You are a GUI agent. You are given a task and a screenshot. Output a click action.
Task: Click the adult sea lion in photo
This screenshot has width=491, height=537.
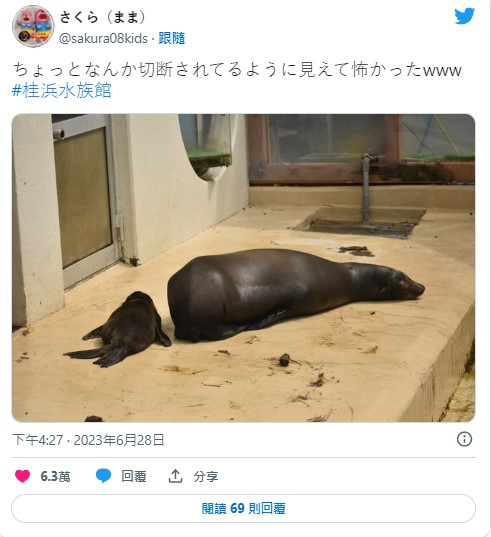click(x=294, y=295)
